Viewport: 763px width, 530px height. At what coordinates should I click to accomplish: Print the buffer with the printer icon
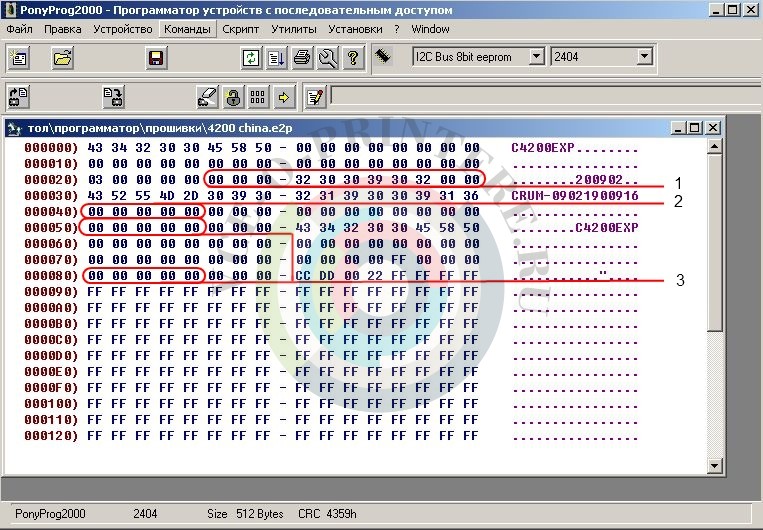(x=302, y=58)
